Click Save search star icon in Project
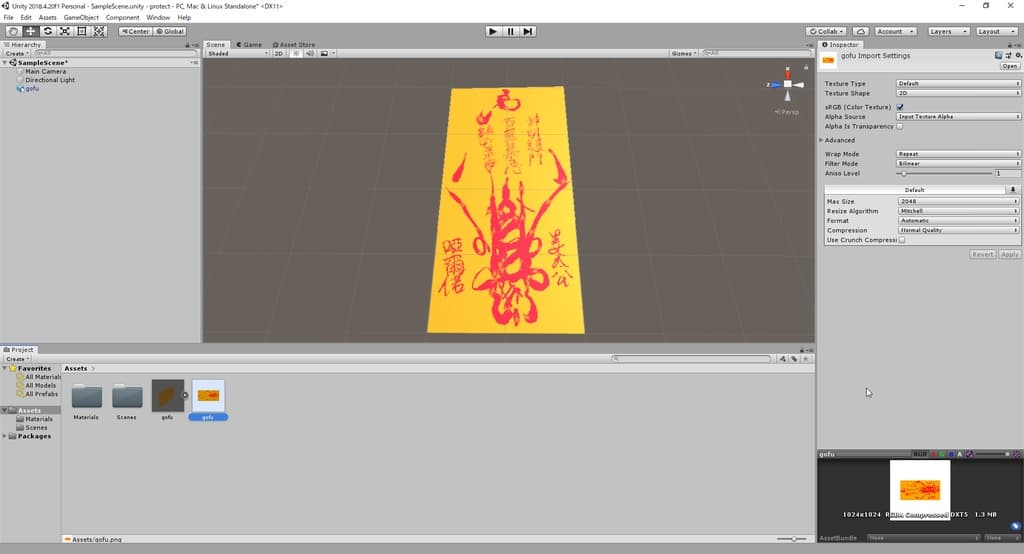The width and height of the screenshot is (1024, 554). [806, 359]
